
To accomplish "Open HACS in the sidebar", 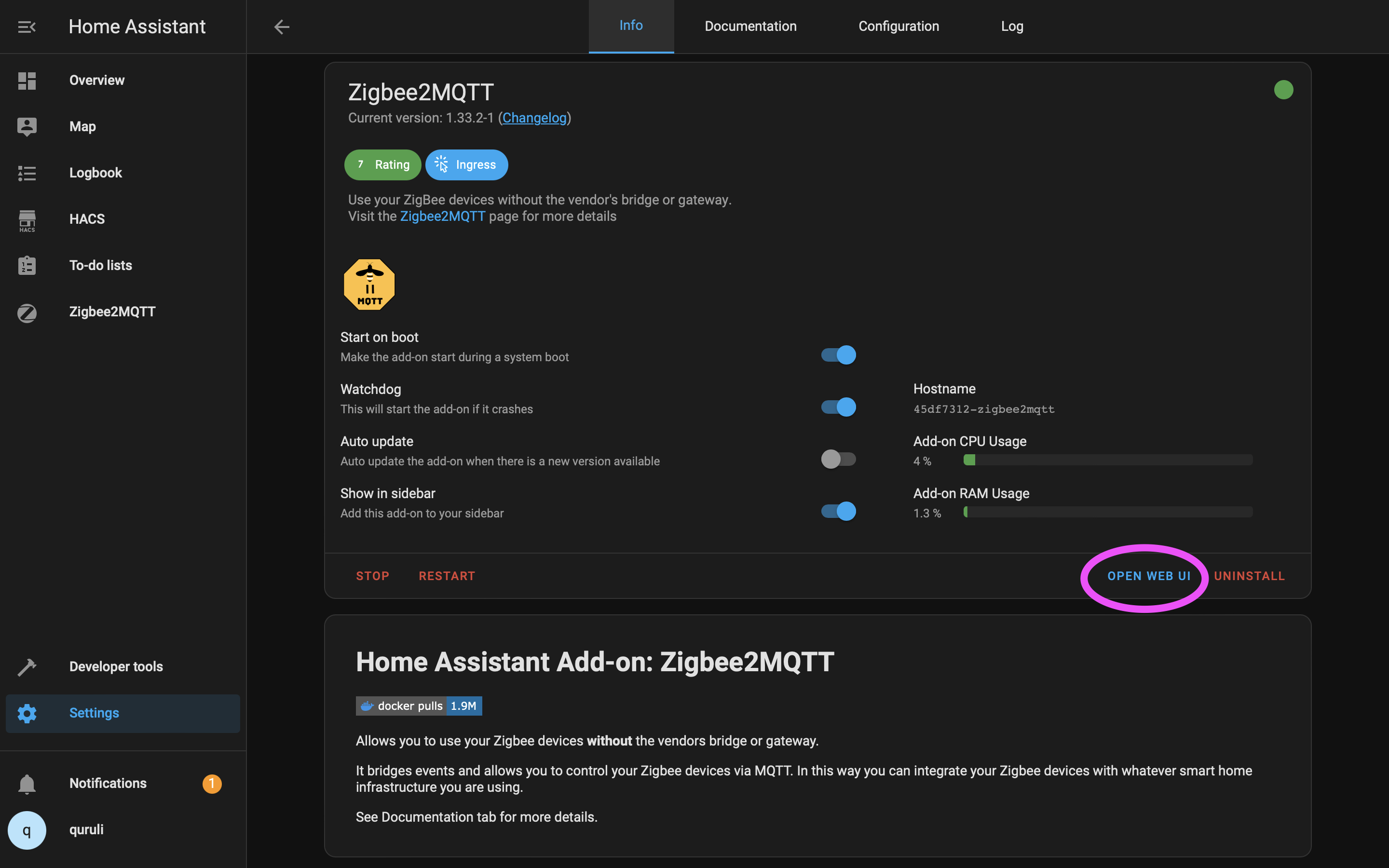I will tap(123, 219).
